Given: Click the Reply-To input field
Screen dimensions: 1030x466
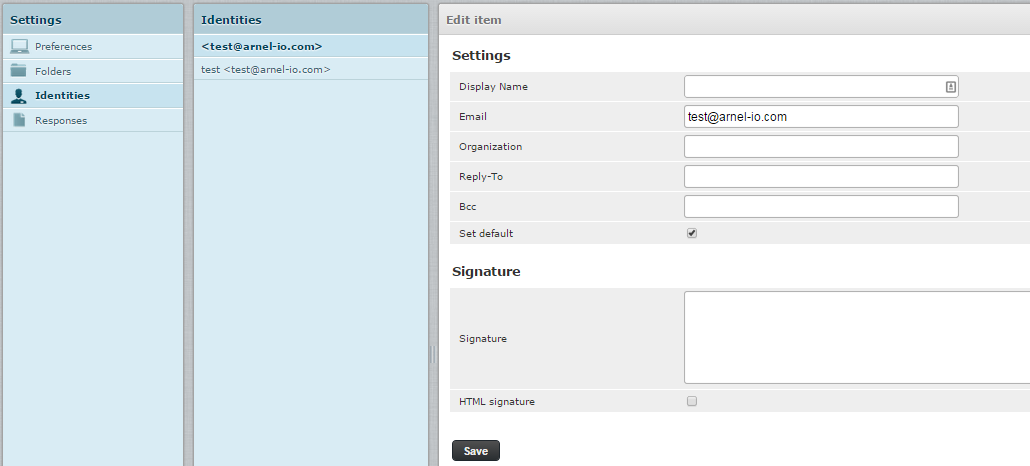Looking at the screenshot, I should (x=821, y=177).
